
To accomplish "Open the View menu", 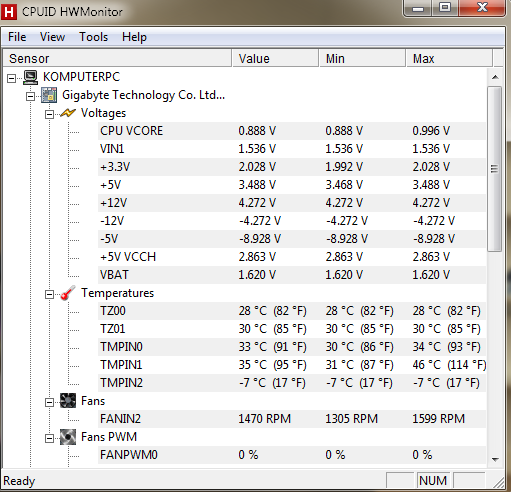I will point(52,37).
